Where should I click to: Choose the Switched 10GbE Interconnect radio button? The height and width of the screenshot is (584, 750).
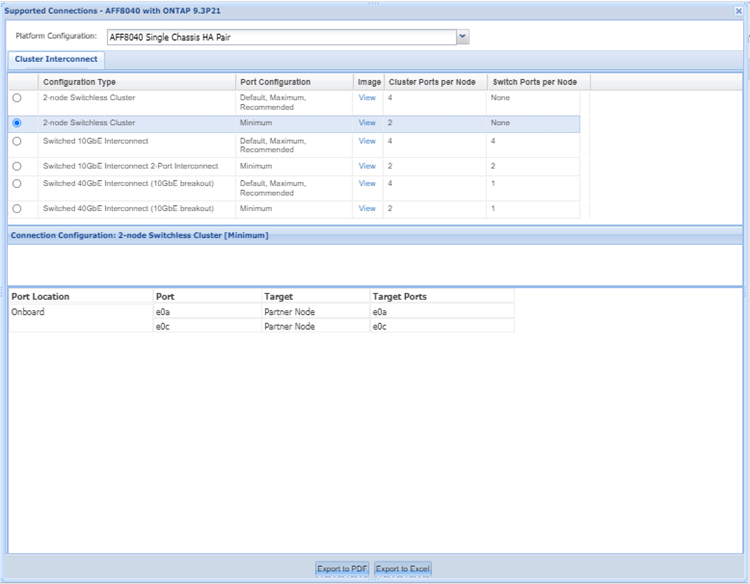[17, 141]
